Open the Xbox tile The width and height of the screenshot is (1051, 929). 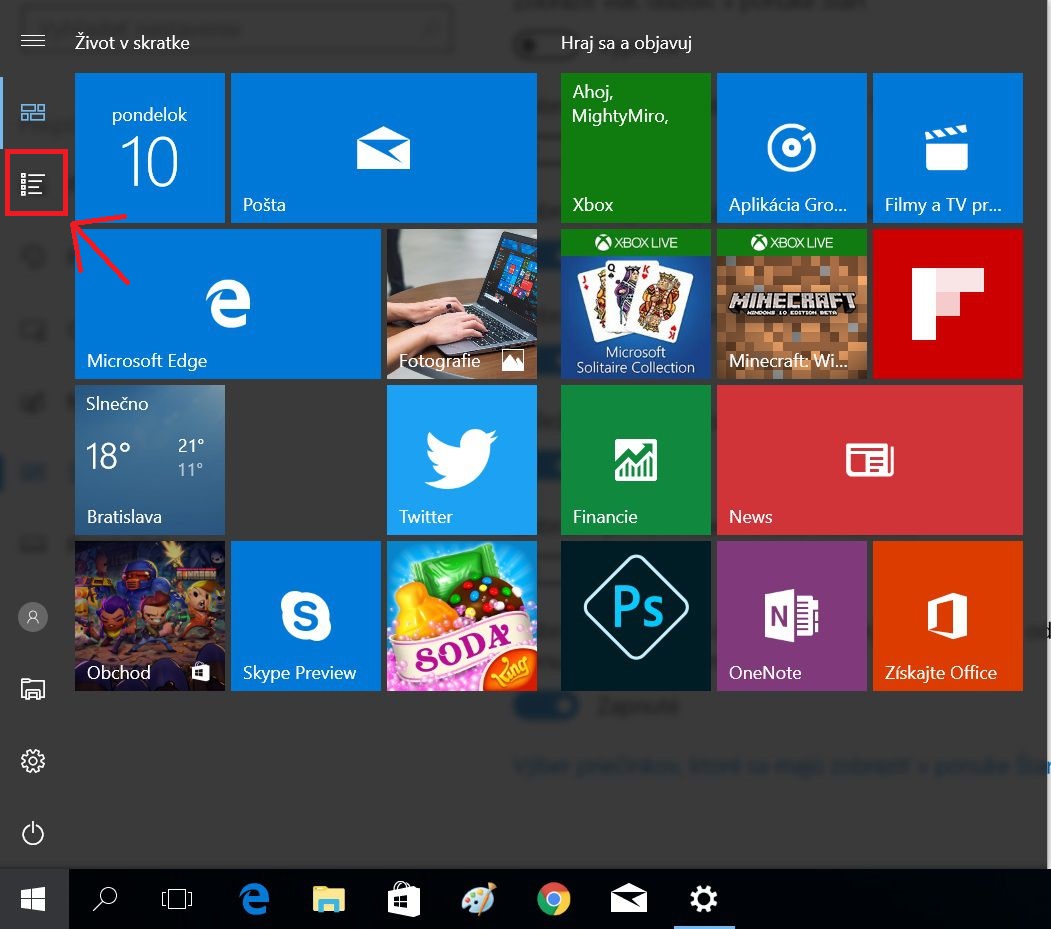(x=635, y=147)
